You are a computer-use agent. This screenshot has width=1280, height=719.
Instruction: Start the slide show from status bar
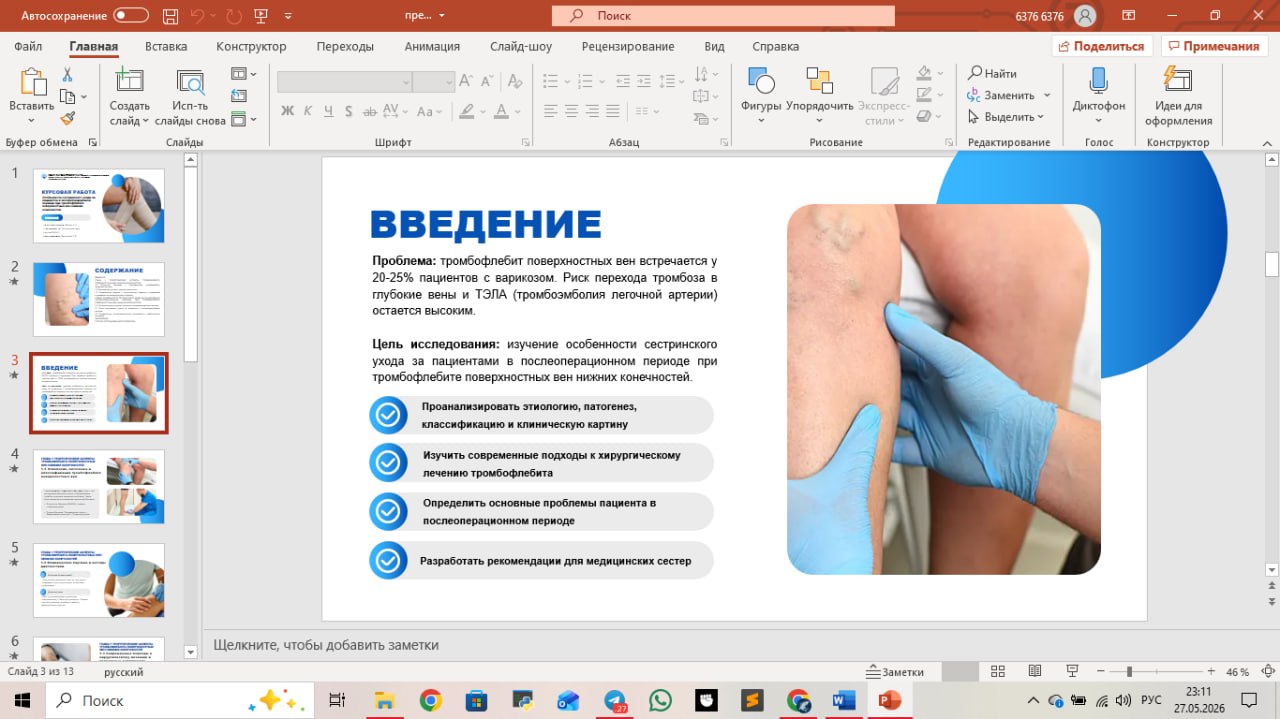click(1072, 672)
